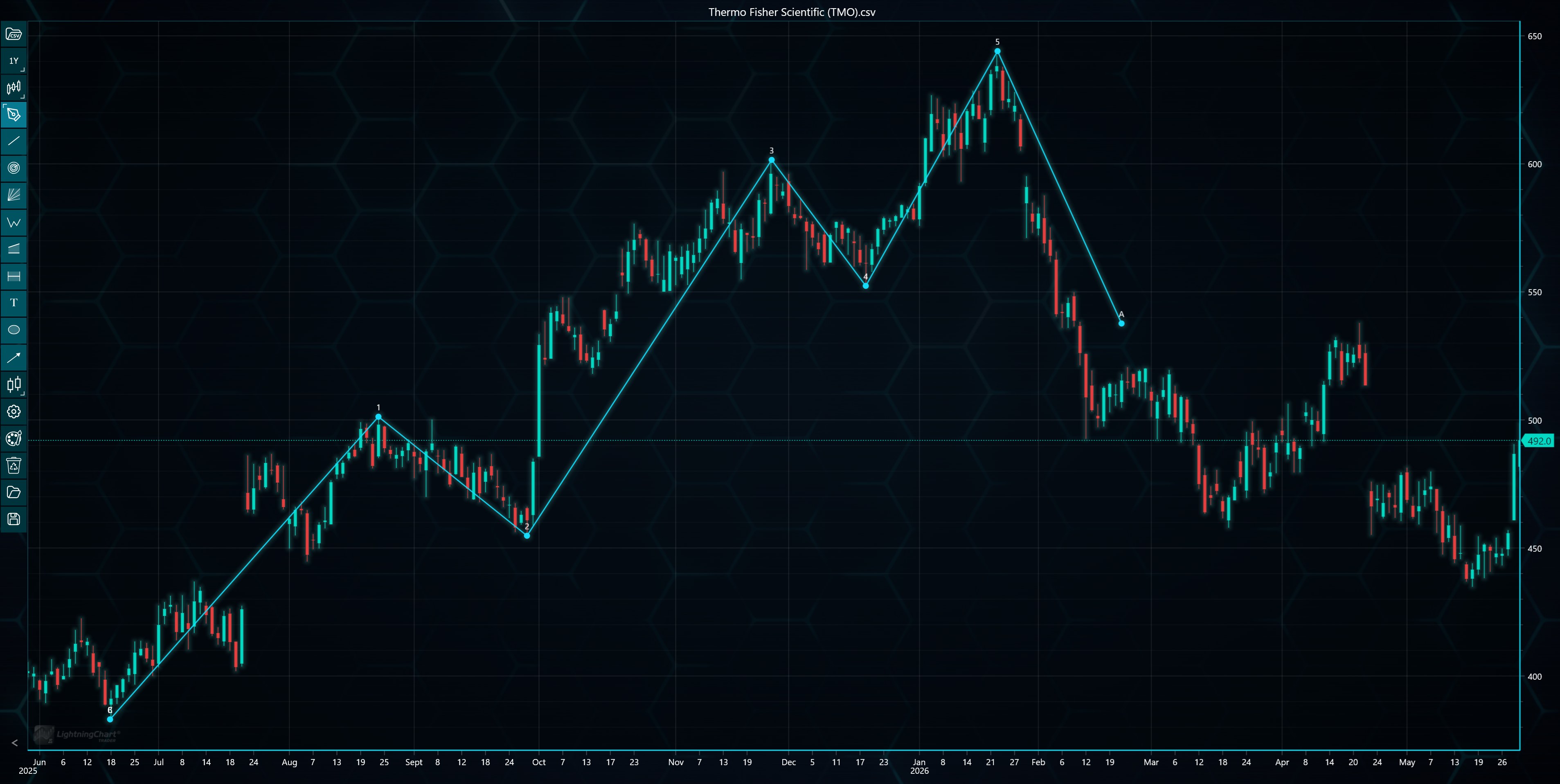Collapse the left toolbar with the arrow
The width and height of the screenshot is (1560, 784).
[x=15, y=743]
